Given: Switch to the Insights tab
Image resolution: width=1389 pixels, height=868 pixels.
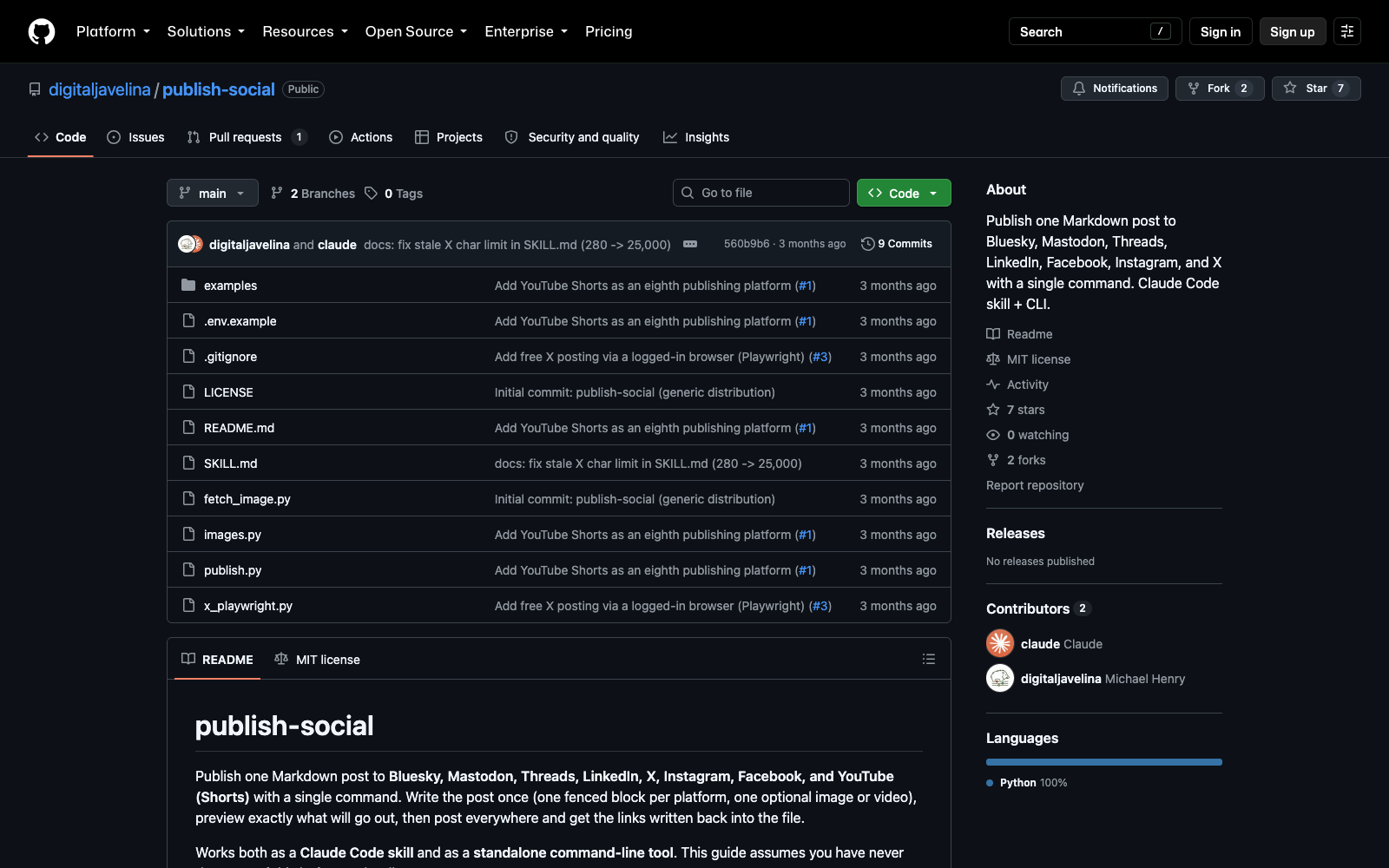Looking at the screenshot, I should coord(696,137).
